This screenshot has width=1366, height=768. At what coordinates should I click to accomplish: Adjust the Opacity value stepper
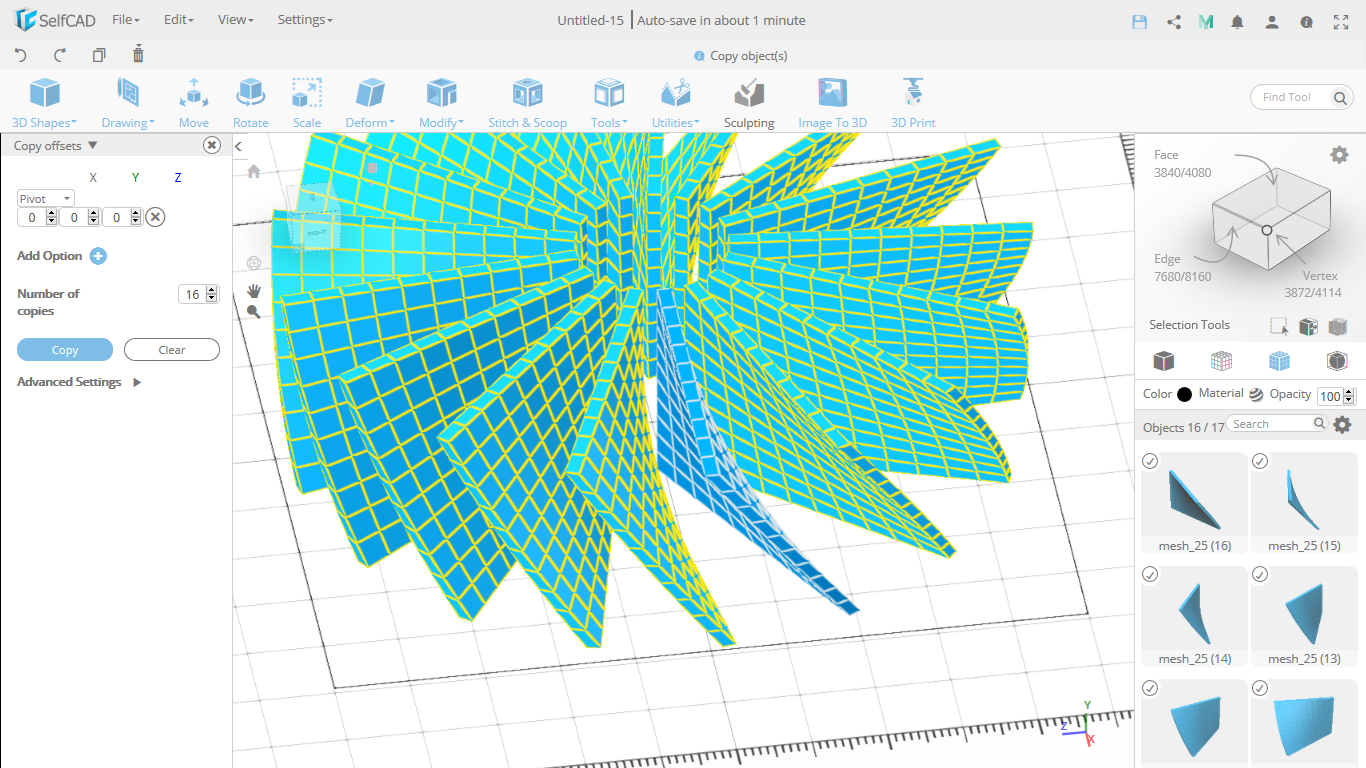click(1347, 396)
